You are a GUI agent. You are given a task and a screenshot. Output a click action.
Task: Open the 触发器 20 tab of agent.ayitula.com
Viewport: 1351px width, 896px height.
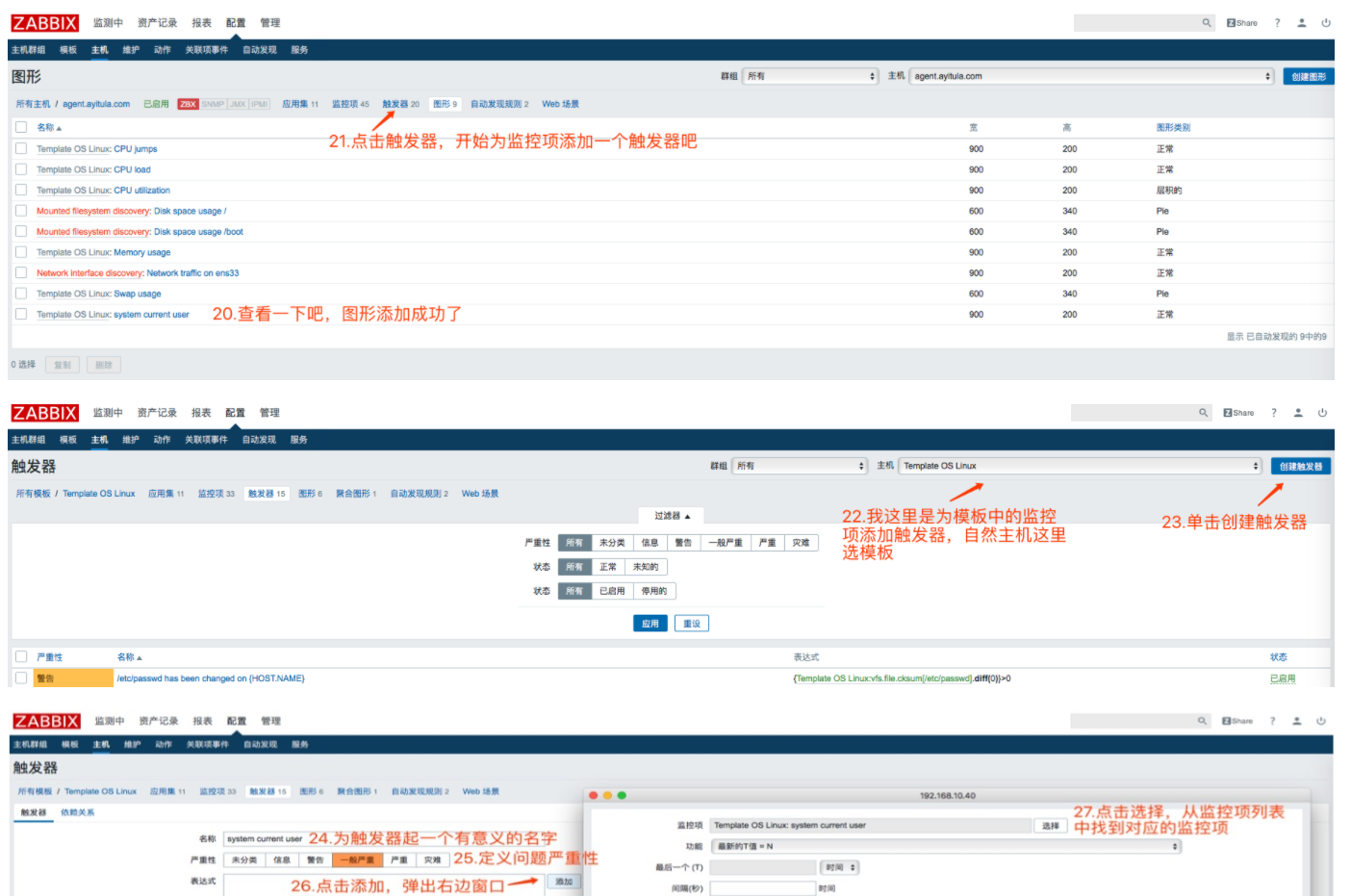pyautogui.click(x=400, y=104)
